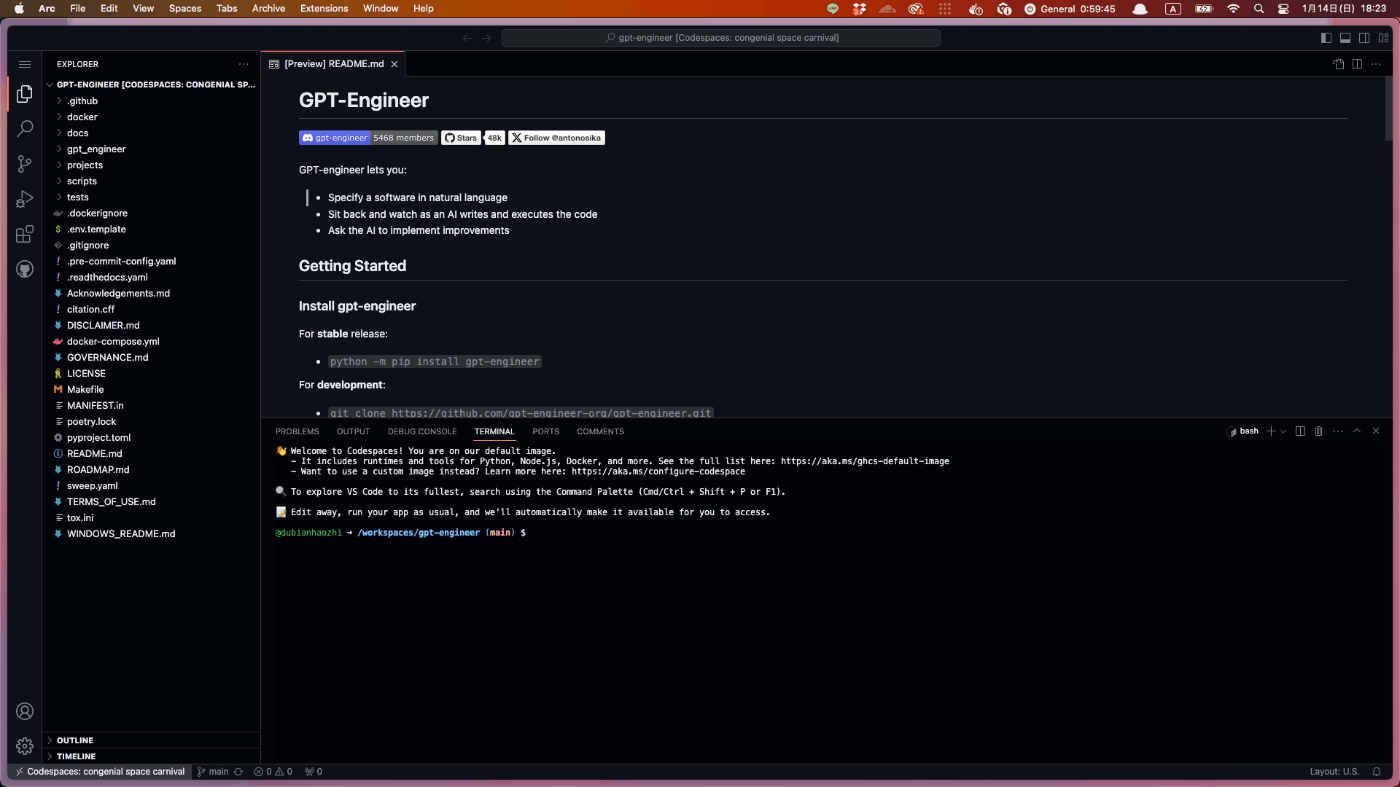1400x787 pixels.
Task: Open the Search view in activity bar
Action: [25, 129]
